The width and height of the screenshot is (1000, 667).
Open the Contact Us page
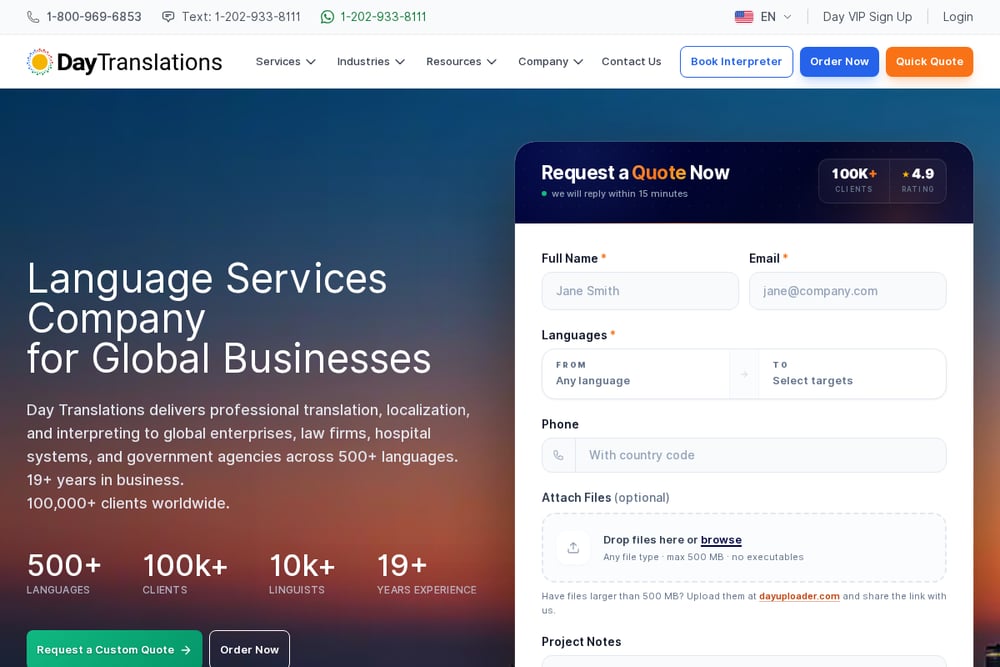coord(631,62)
